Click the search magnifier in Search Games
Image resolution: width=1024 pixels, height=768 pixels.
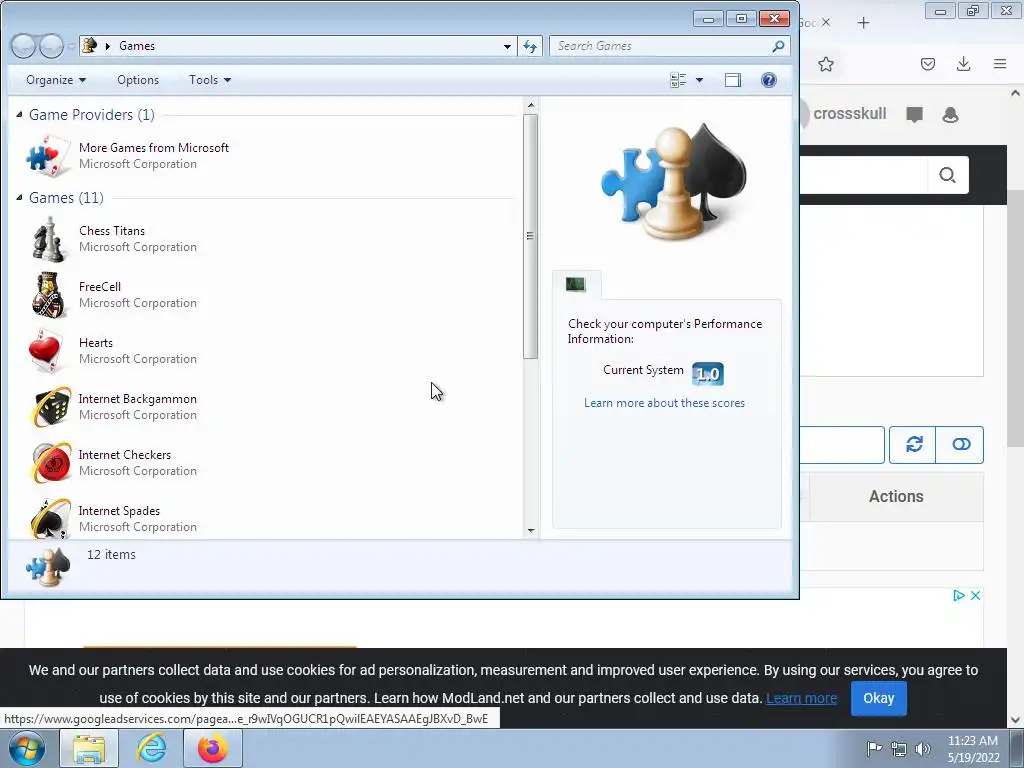tap(778, 46)
